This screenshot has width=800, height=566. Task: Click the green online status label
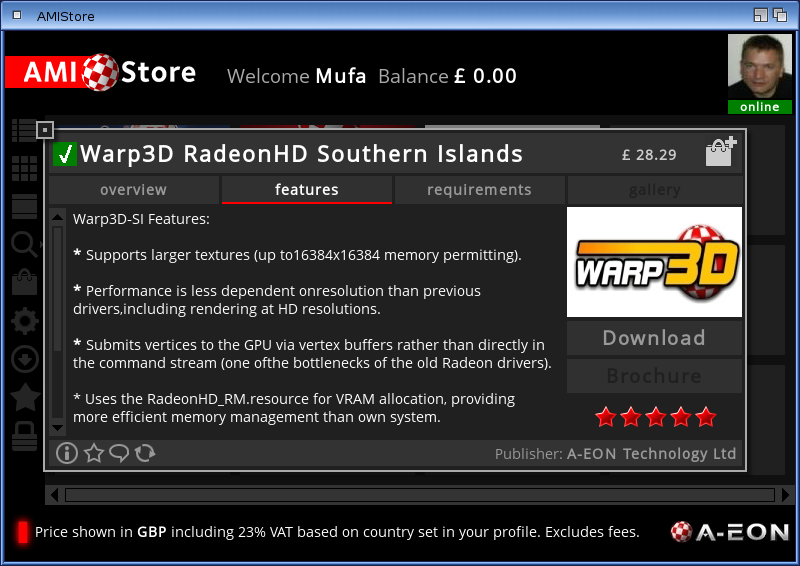click(760, 107)
